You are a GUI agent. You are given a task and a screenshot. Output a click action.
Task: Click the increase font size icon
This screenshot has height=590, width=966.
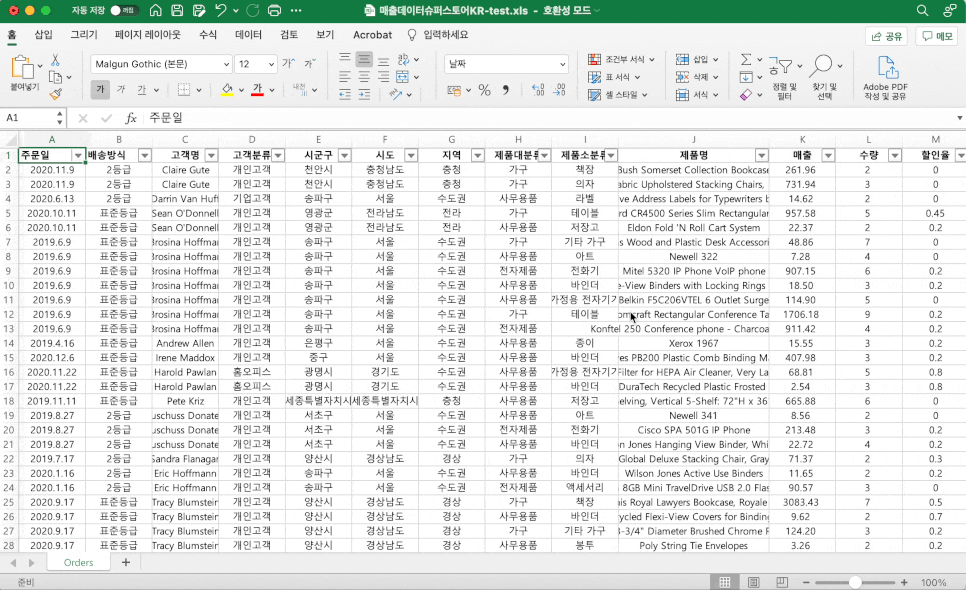click(288, 63)
